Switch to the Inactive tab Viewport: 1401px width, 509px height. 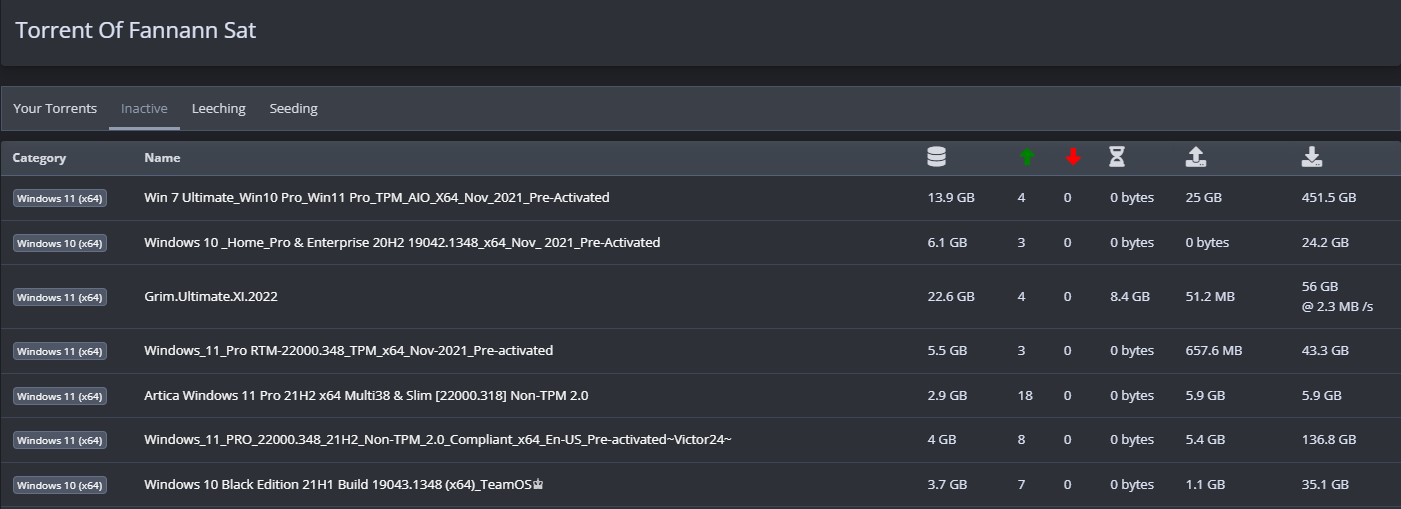click(x=144, y=108)
